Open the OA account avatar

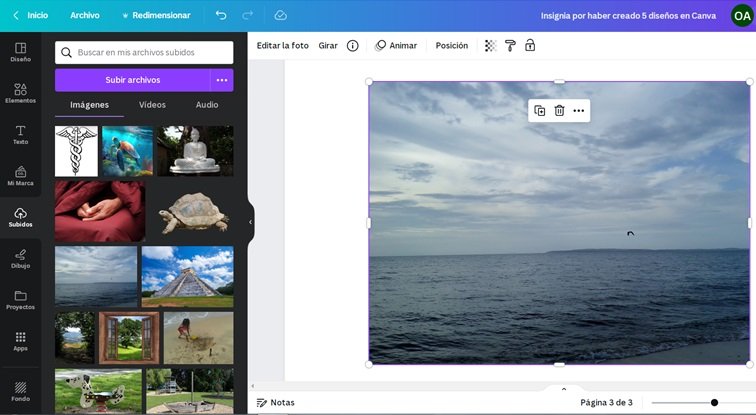point(742,16)
